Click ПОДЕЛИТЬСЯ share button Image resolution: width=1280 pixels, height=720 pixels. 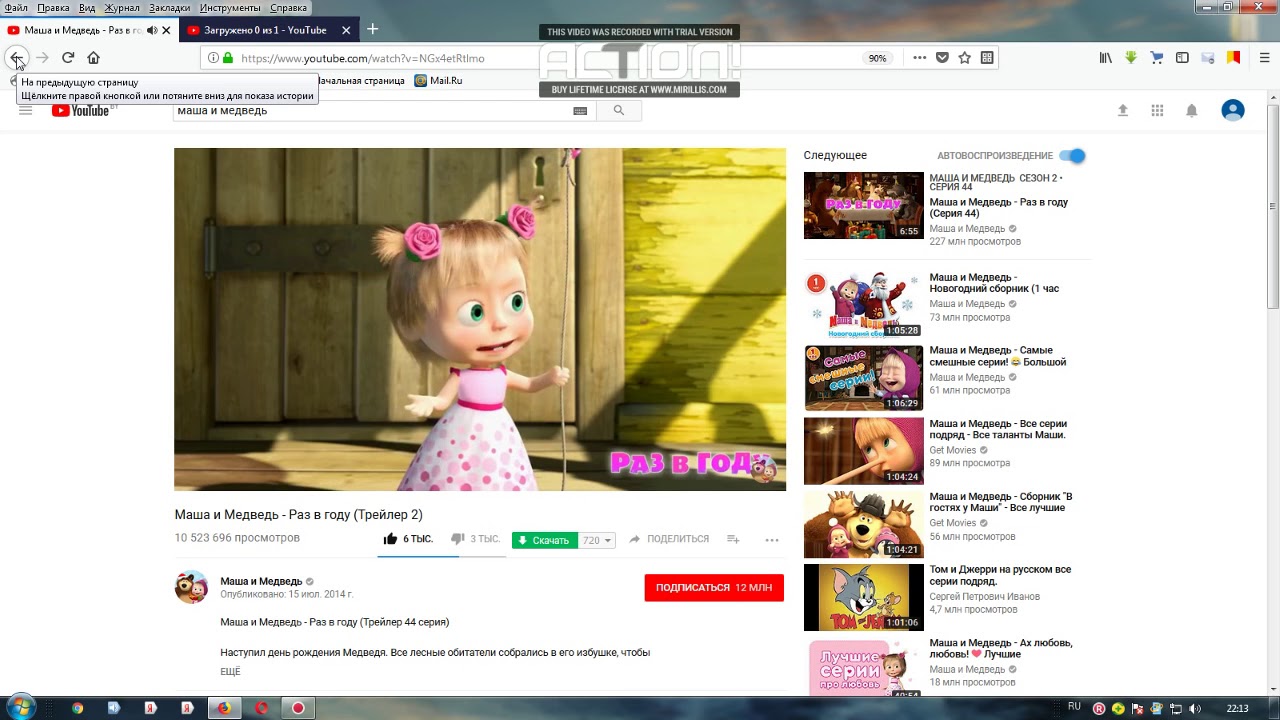pos(669,539)
